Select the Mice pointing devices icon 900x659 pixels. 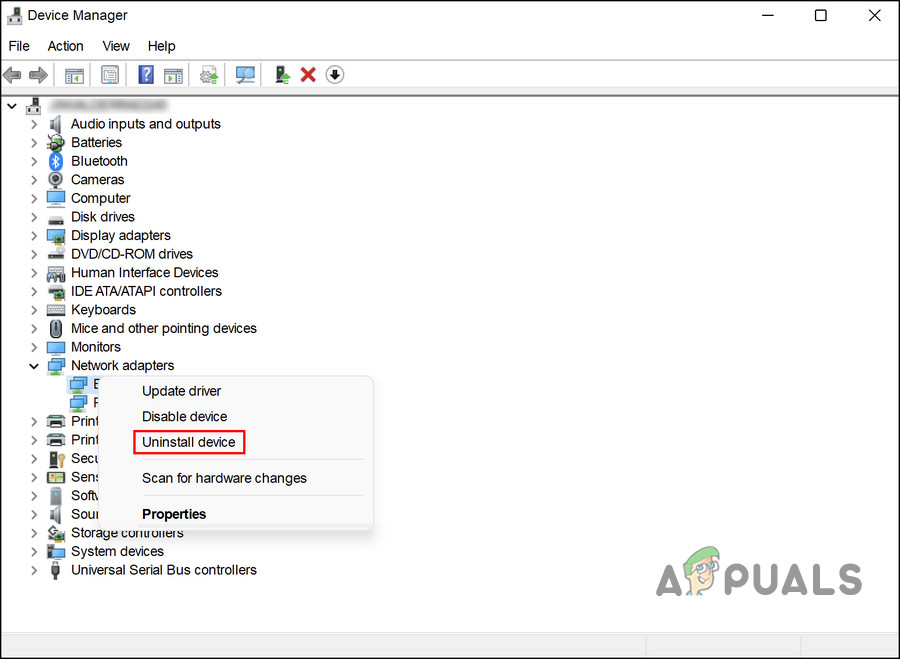coord(56,328)
